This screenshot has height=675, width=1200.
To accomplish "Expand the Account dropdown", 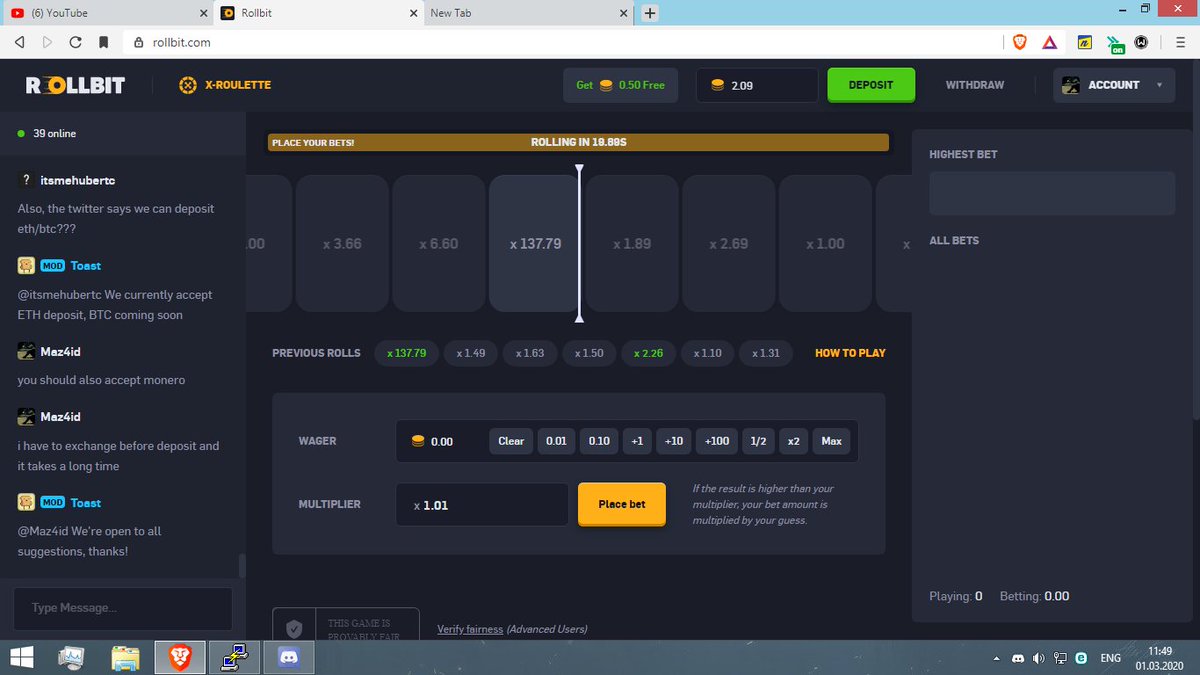I will pos(1114,85).
